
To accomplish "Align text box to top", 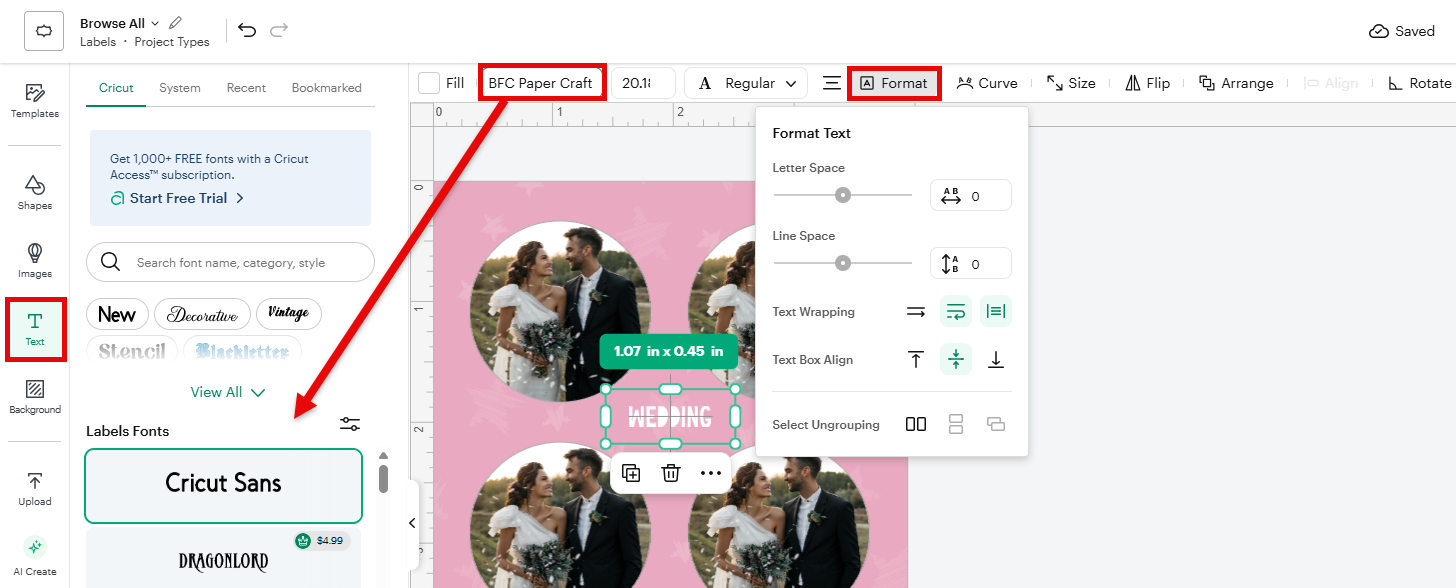I will [x=916, y=360].
